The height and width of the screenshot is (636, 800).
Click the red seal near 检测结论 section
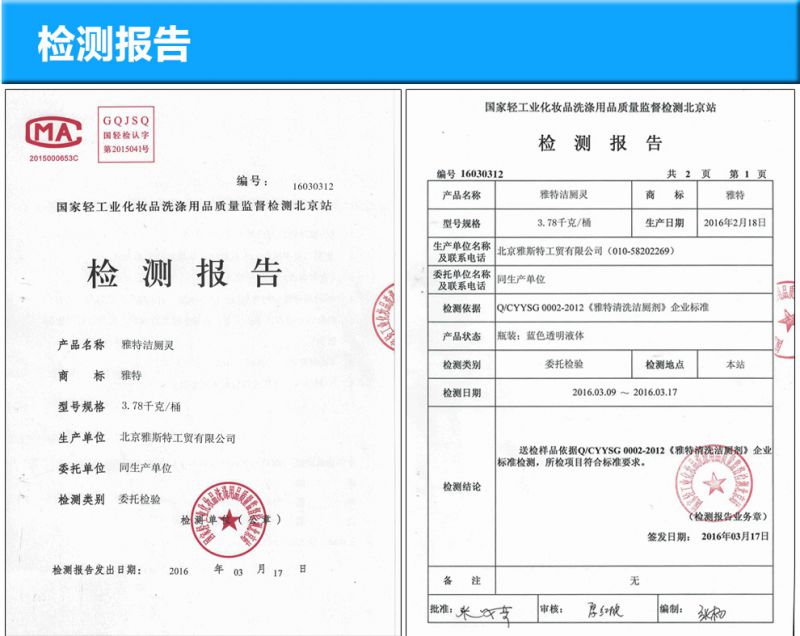[712, 485]
